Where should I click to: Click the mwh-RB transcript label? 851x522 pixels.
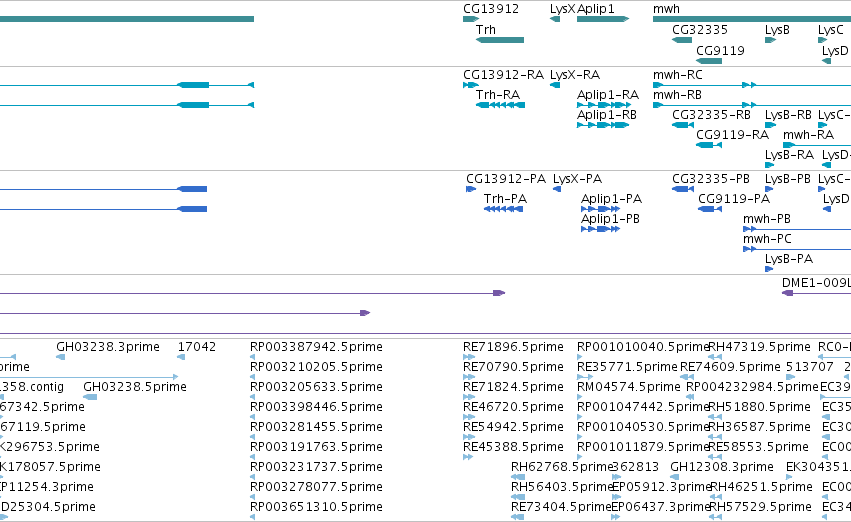click(x=677, y=95)
